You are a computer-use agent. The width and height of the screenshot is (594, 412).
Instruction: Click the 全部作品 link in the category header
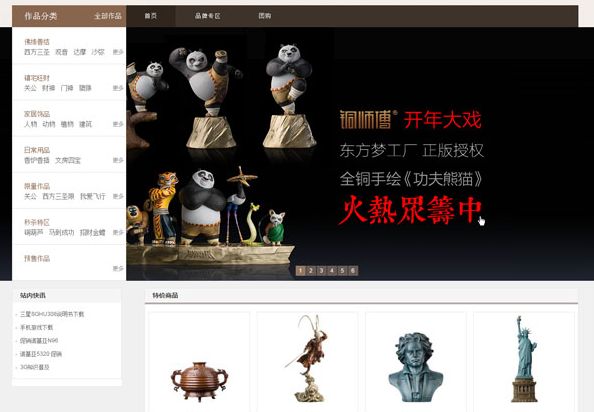(x=108, y=16)
